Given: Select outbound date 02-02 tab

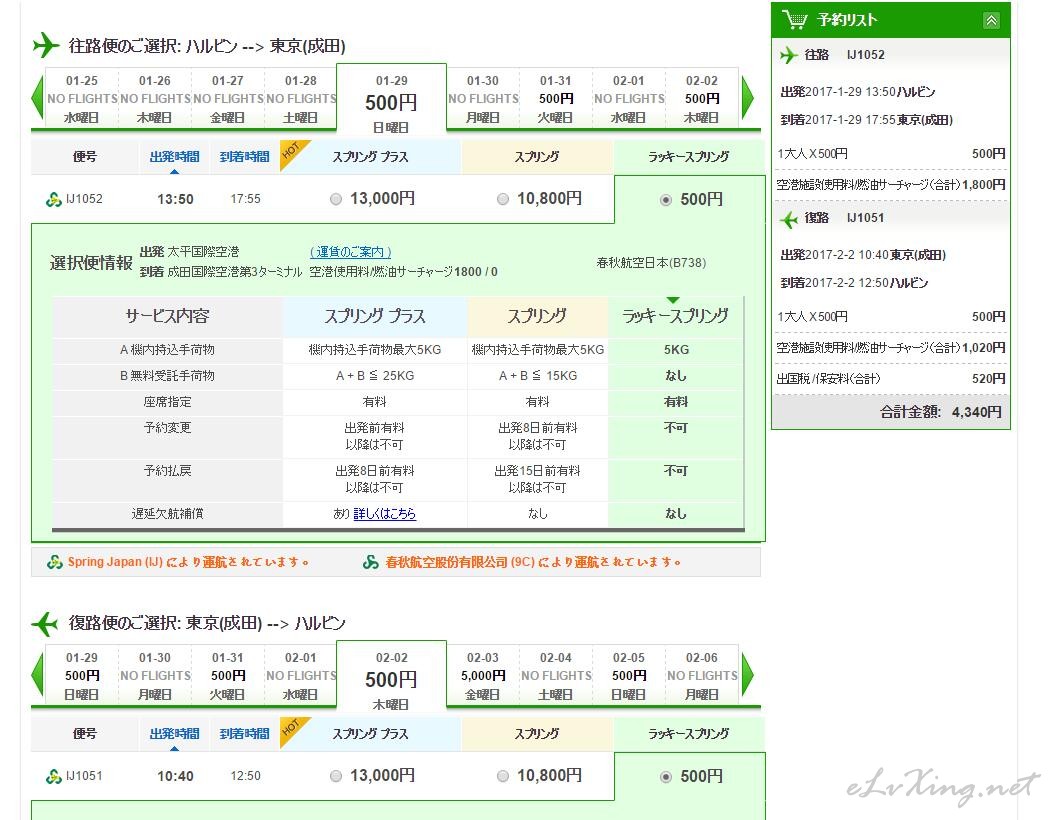Looking at the screenshot, I should pos(702,99).
